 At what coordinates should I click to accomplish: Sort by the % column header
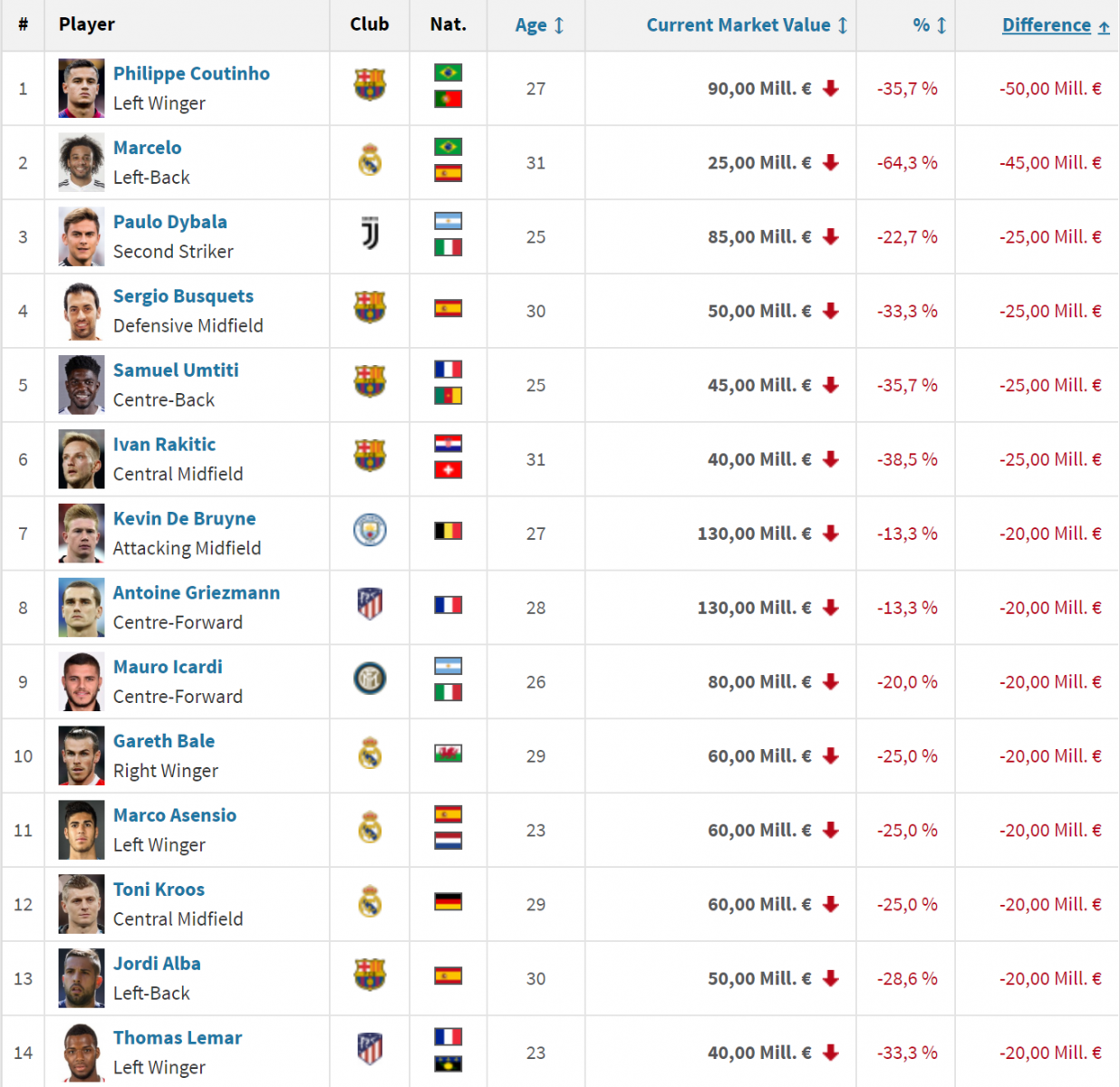tap(930, 25)
